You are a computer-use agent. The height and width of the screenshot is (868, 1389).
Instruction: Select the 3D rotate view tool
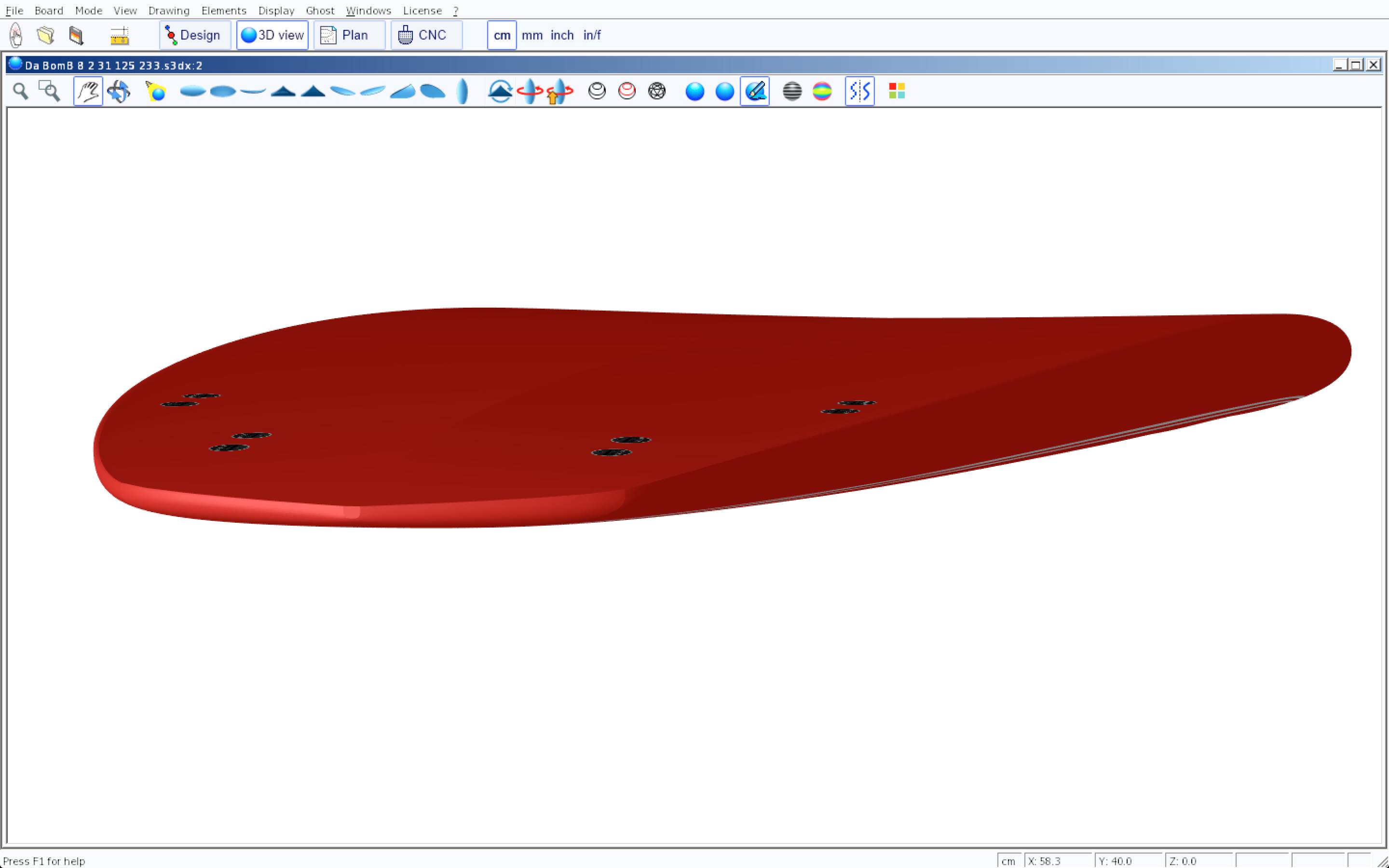click(119, 91)
